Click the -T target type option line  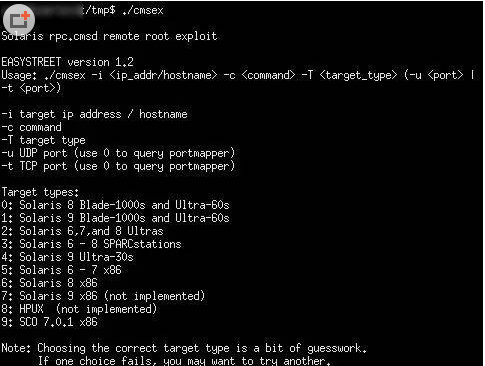coord(44,140)
